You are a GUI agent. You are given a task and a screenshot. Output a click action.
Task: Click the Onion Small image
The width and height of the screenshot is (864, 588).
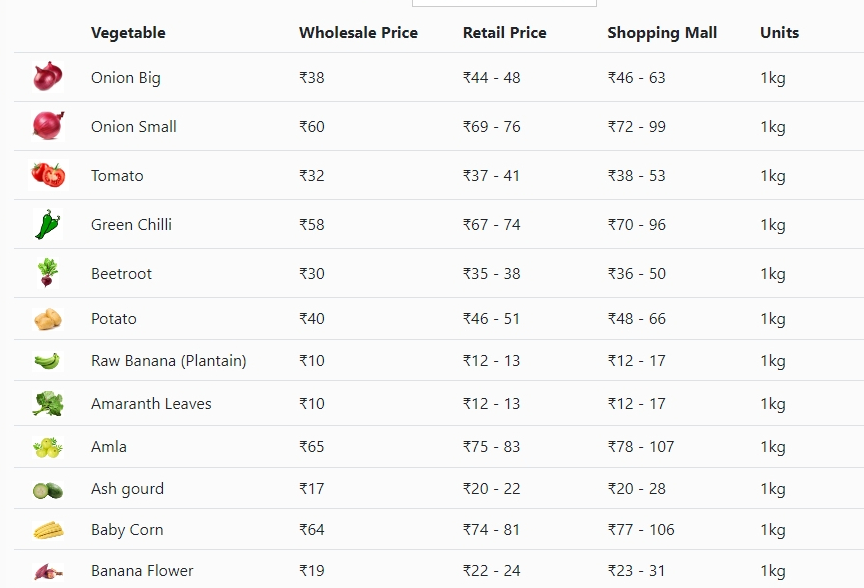pyautogui.click(x=48, y=126)
